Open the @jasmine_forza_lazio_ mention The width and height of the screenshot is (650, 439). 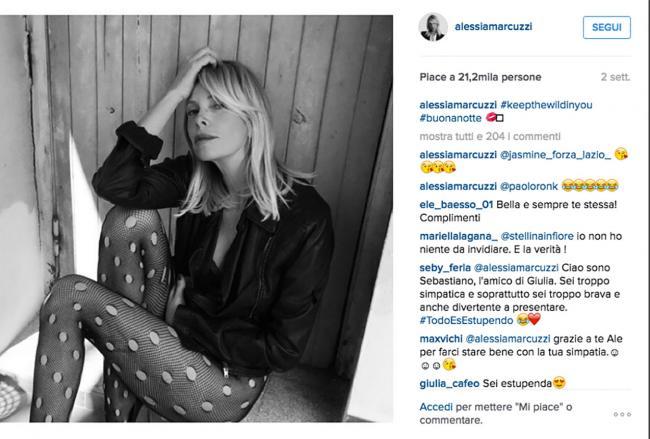555,155
